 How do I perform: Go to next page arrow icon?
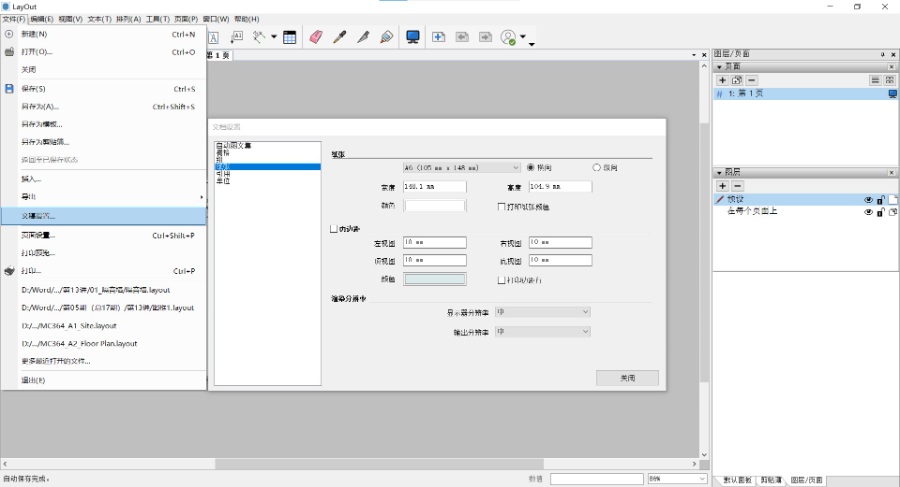tap(486, 37)
